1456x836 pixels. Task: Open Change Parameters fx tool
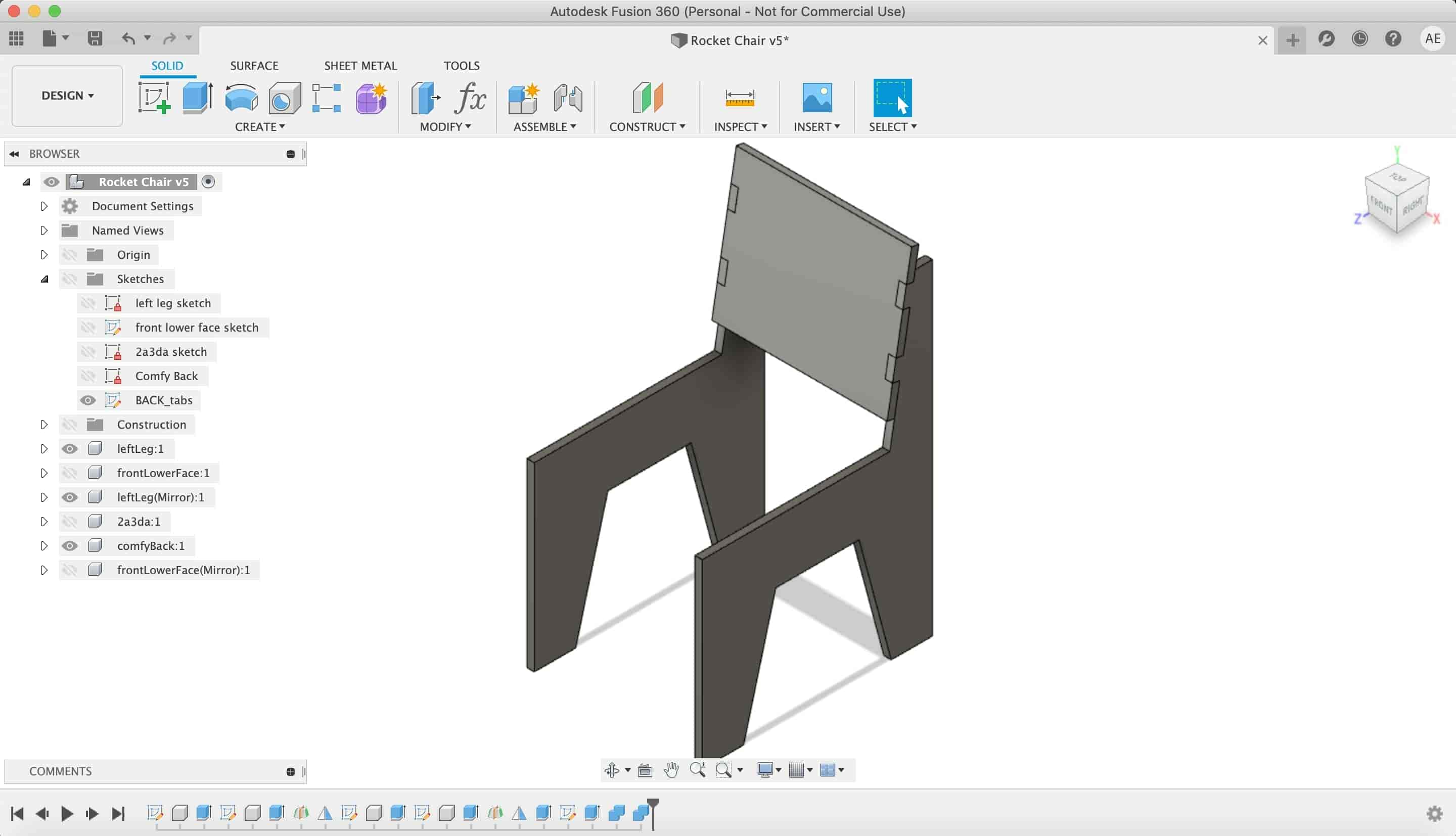(470, 98)
